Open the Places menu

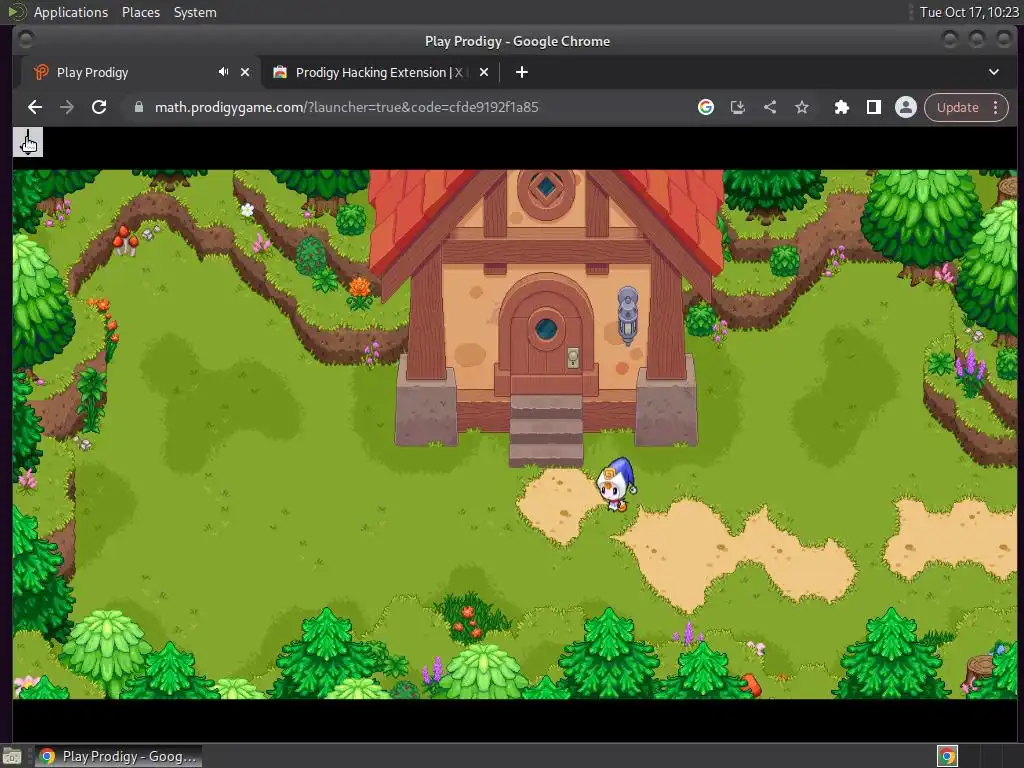point(140,12)
